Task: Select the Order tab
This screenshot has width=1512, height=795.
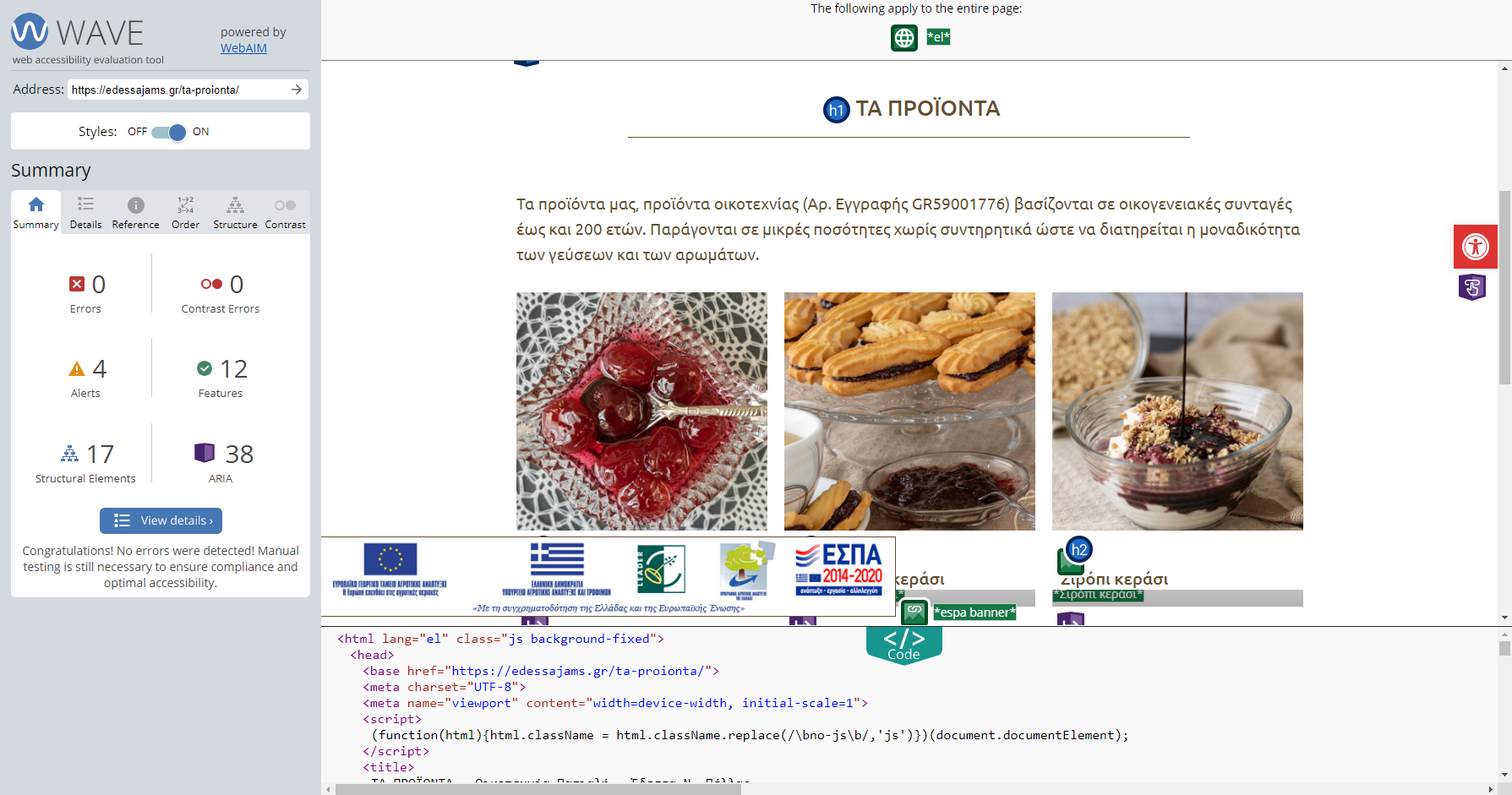Action: [x=185, y=213]
